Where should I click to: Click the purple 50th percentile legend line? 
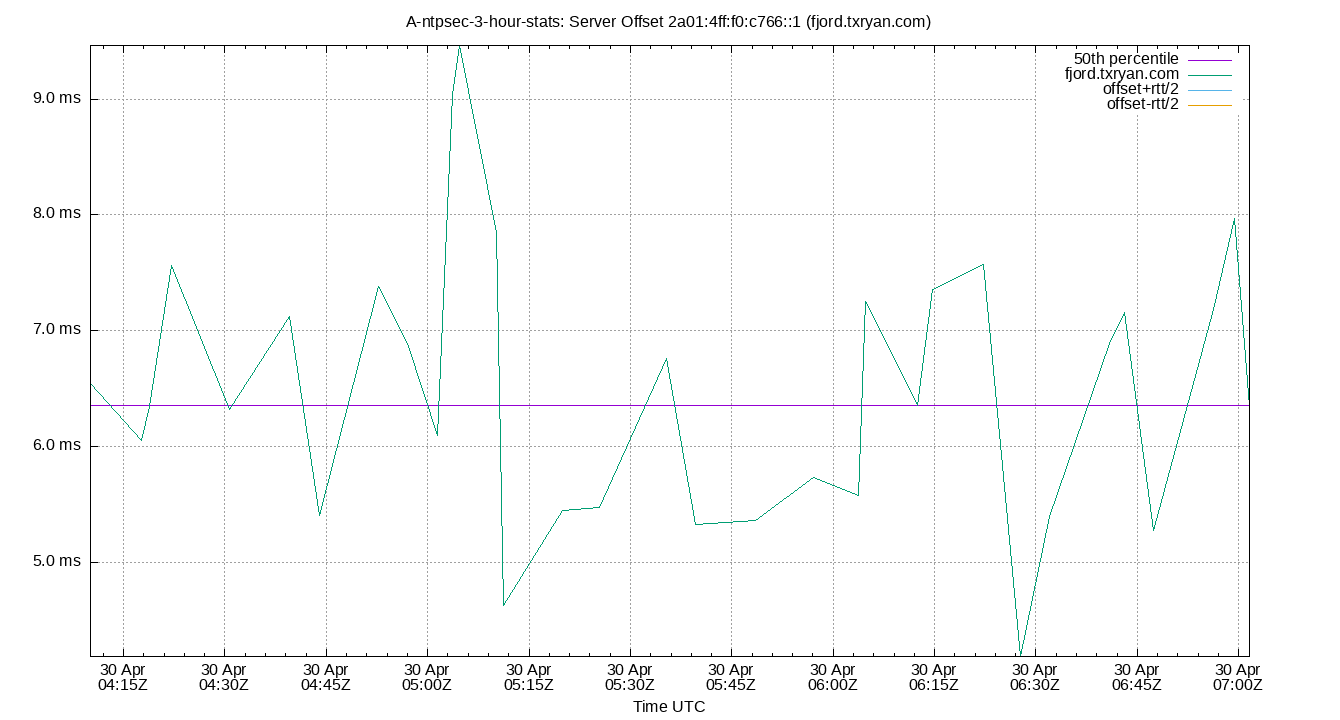pyautogui.click(x=1210, y=59)
